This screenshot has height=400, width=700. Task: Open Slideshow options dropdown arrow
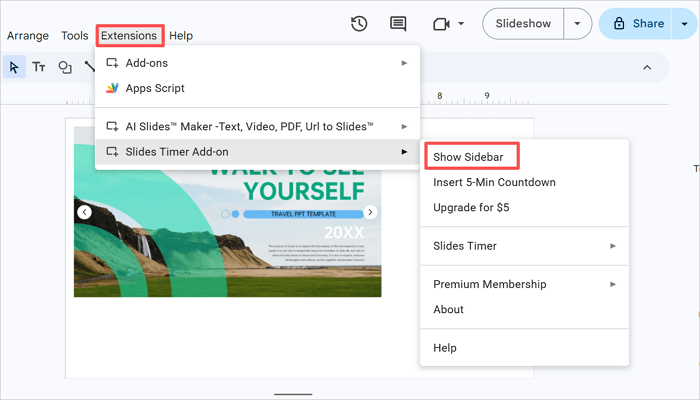click(x=577, y=24)
